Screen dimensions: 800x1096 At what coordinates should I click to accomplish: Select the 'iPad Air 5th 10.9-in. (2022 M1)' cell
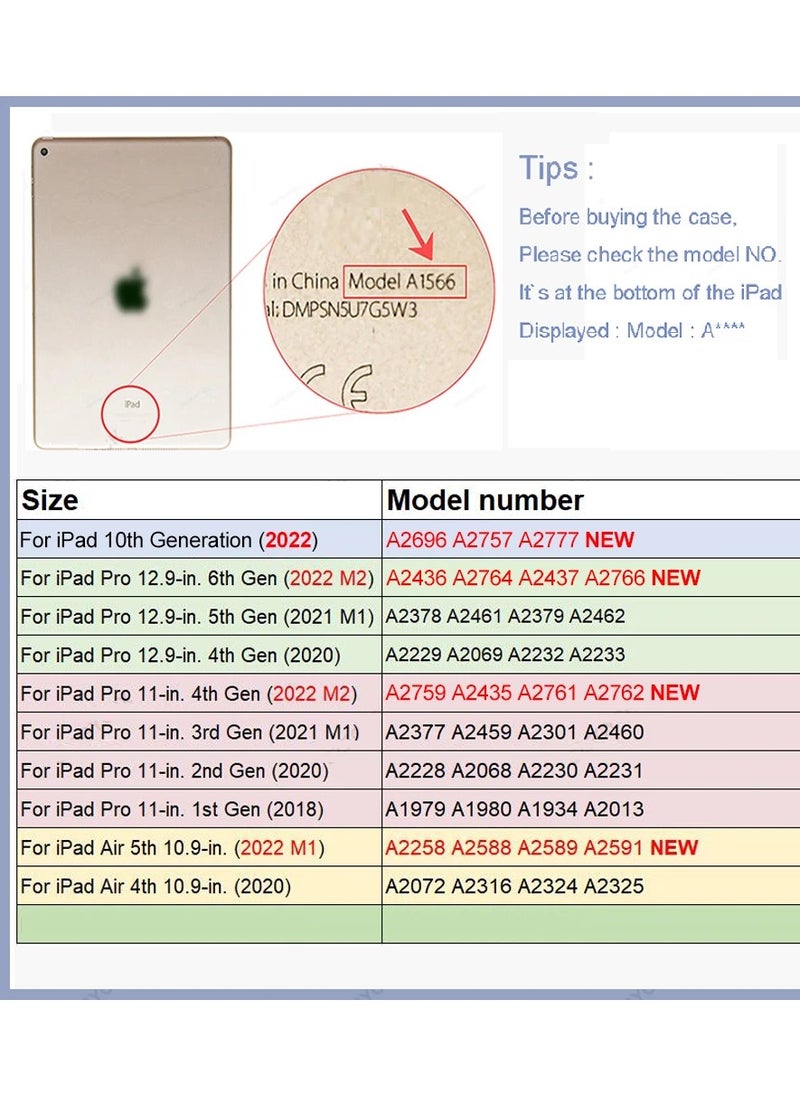point(199,847)
